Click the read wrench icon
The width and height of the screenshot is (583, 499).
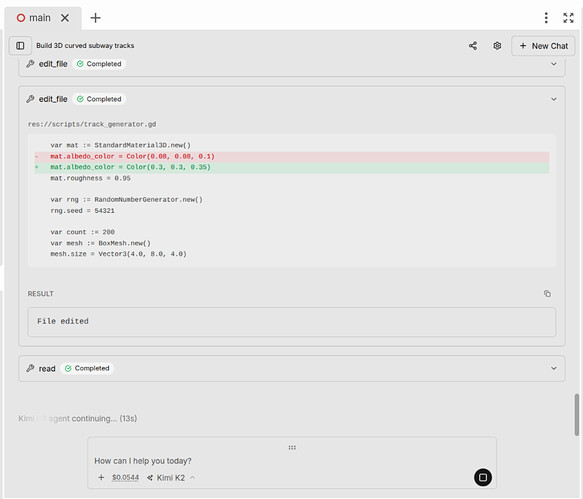(x=30, y=368)
